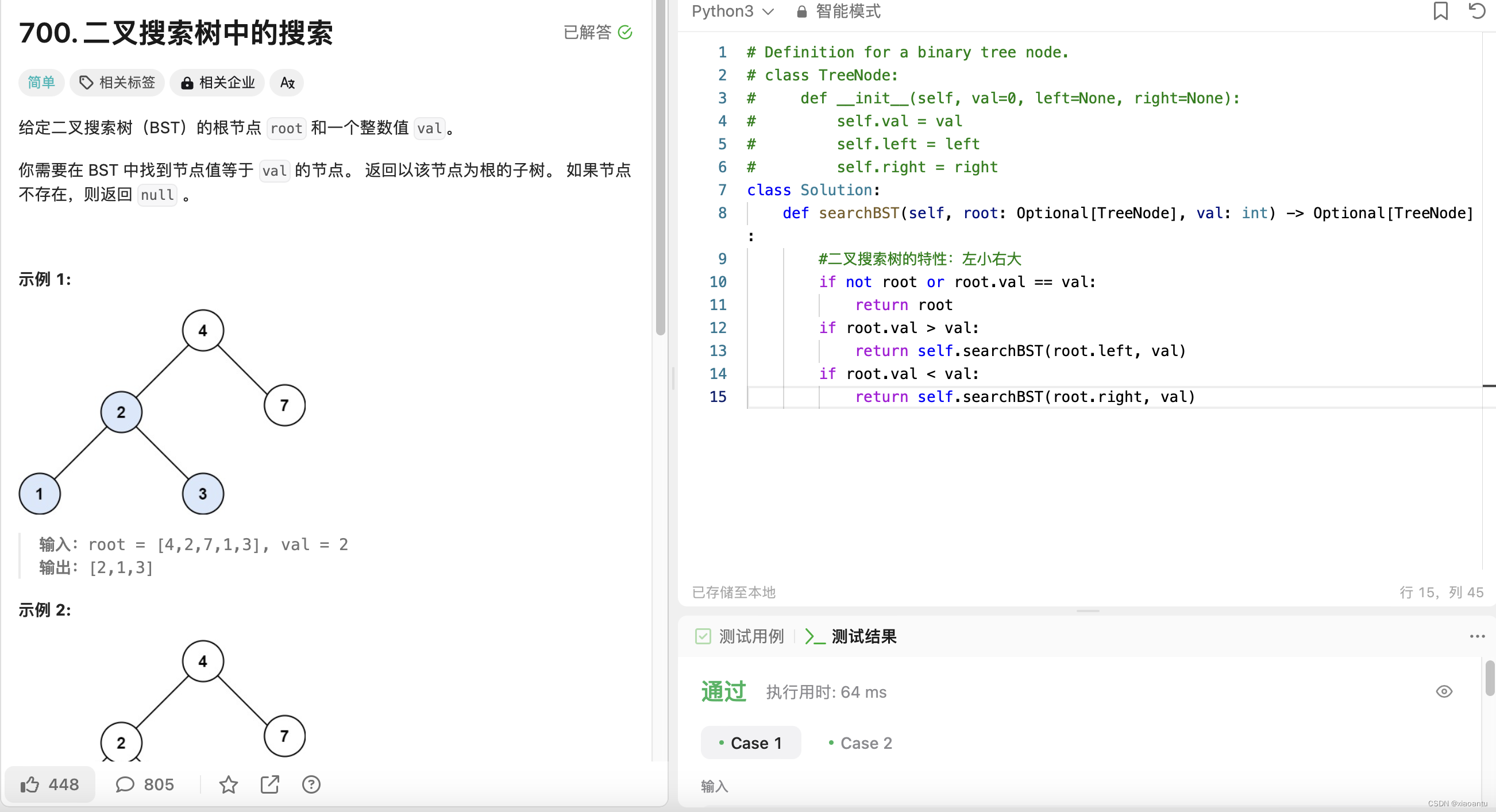The image size is (1496, 812).
Task: Click the 'return root' code line
Action: click(x=903, y=305)
